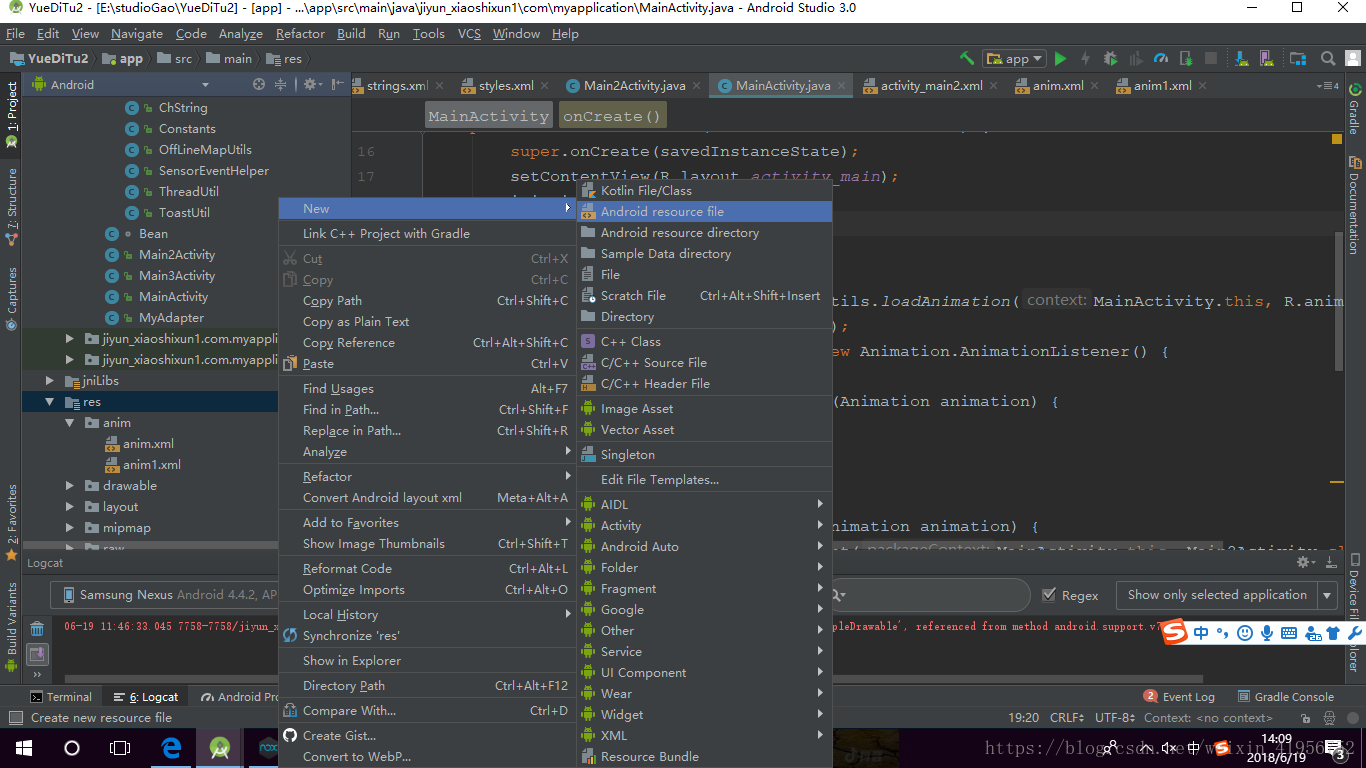The width and height of the screenshot is (1366, 768).
Task: Open the app run configuration dropdown
Action: (1014, 59)
